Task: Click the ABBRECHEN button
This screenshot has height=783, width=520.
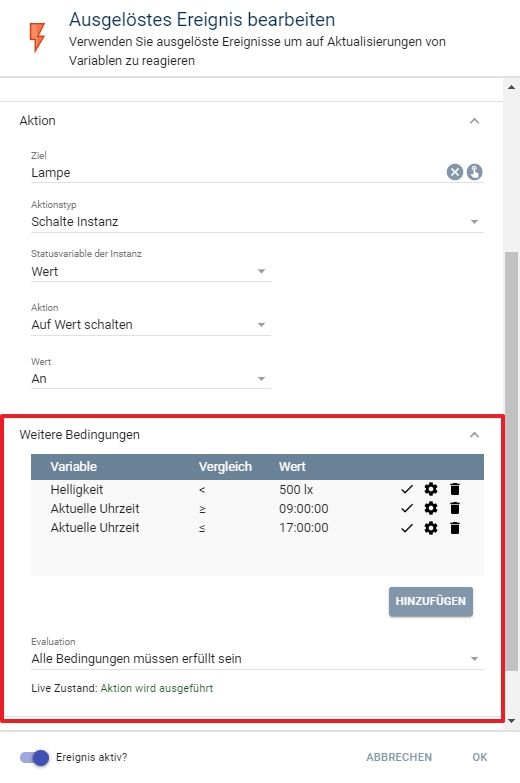Action: coord(399,758)
